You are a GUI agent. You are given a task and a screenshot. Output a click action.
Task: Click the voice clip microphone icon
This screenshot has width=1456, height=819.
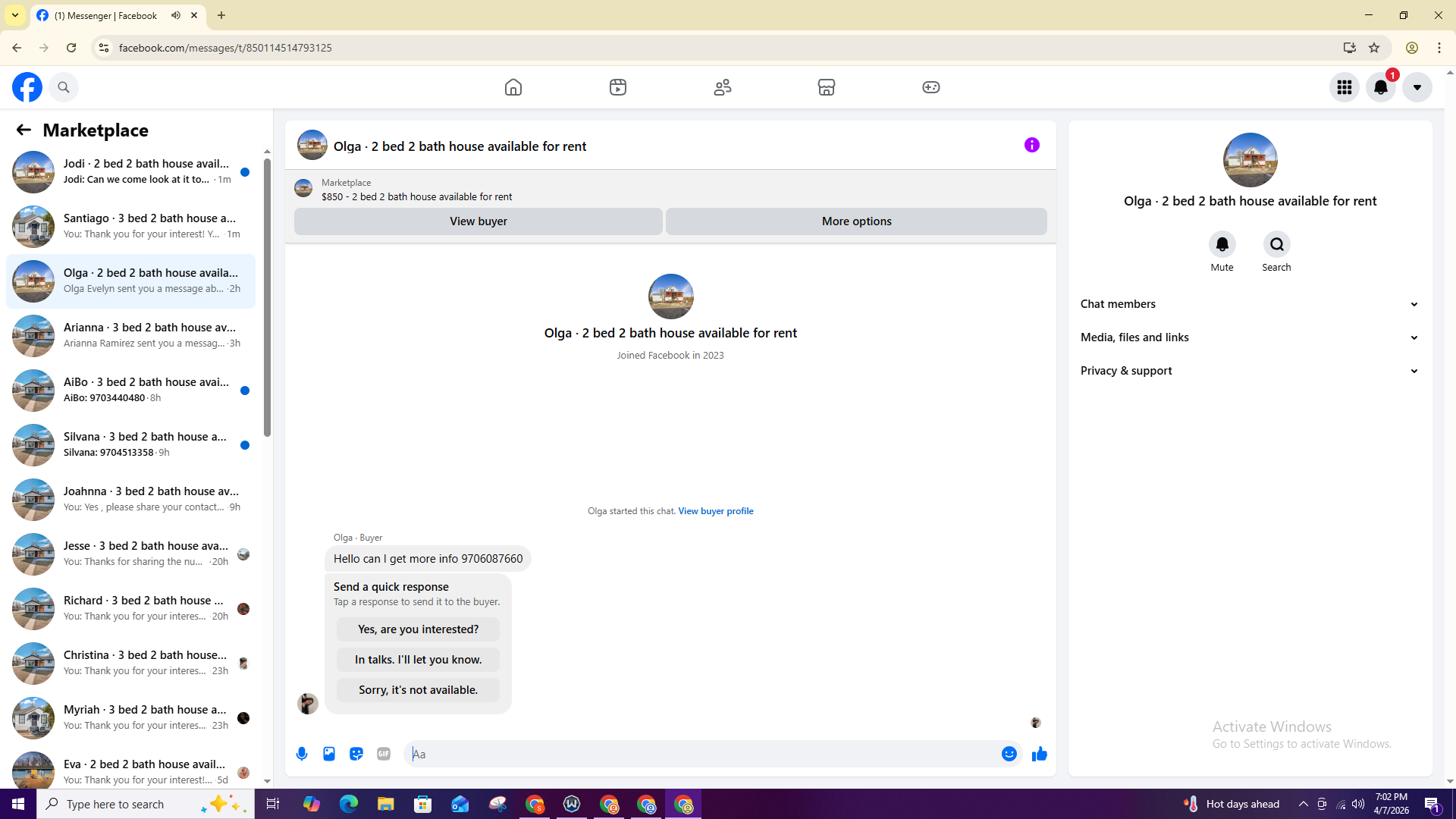pos(302,754)
